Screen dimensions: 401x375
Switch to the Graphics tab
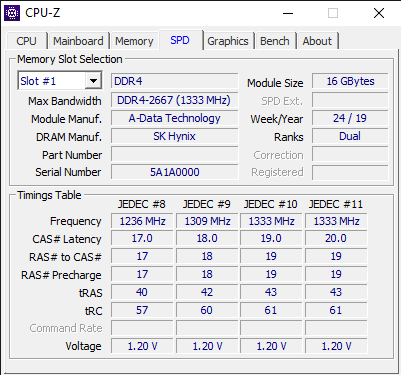click(228, 41)
